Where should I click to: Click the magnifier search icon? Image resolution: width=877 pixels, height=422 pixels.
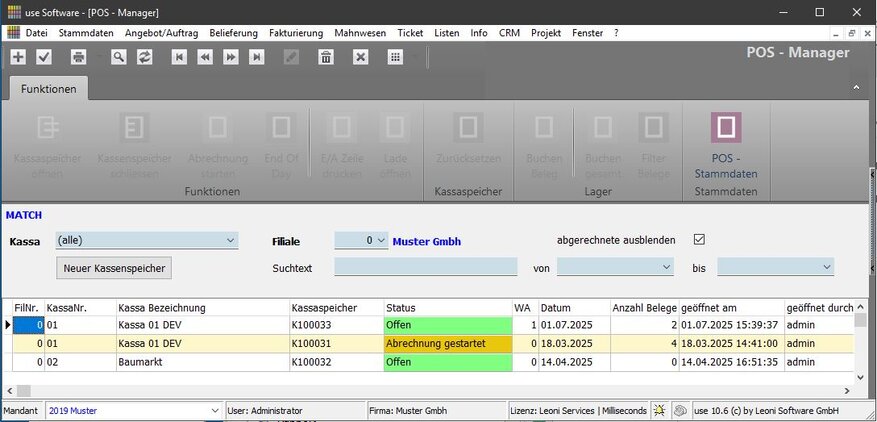[119, 57]
